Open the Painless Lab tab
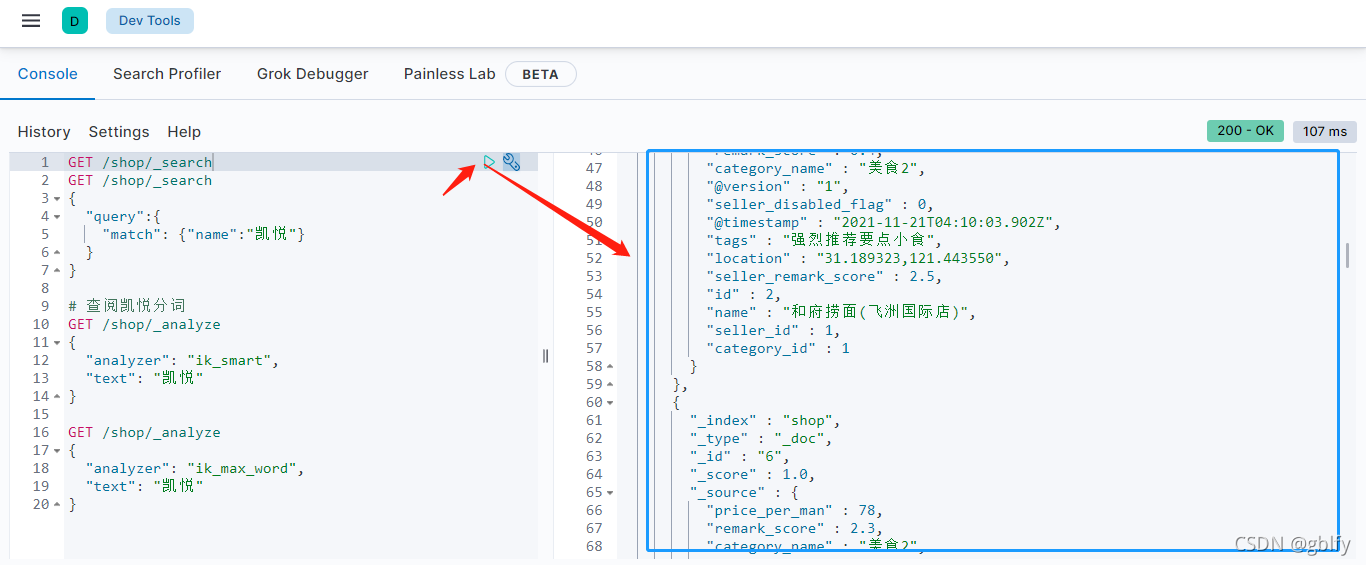 point(450,74)
